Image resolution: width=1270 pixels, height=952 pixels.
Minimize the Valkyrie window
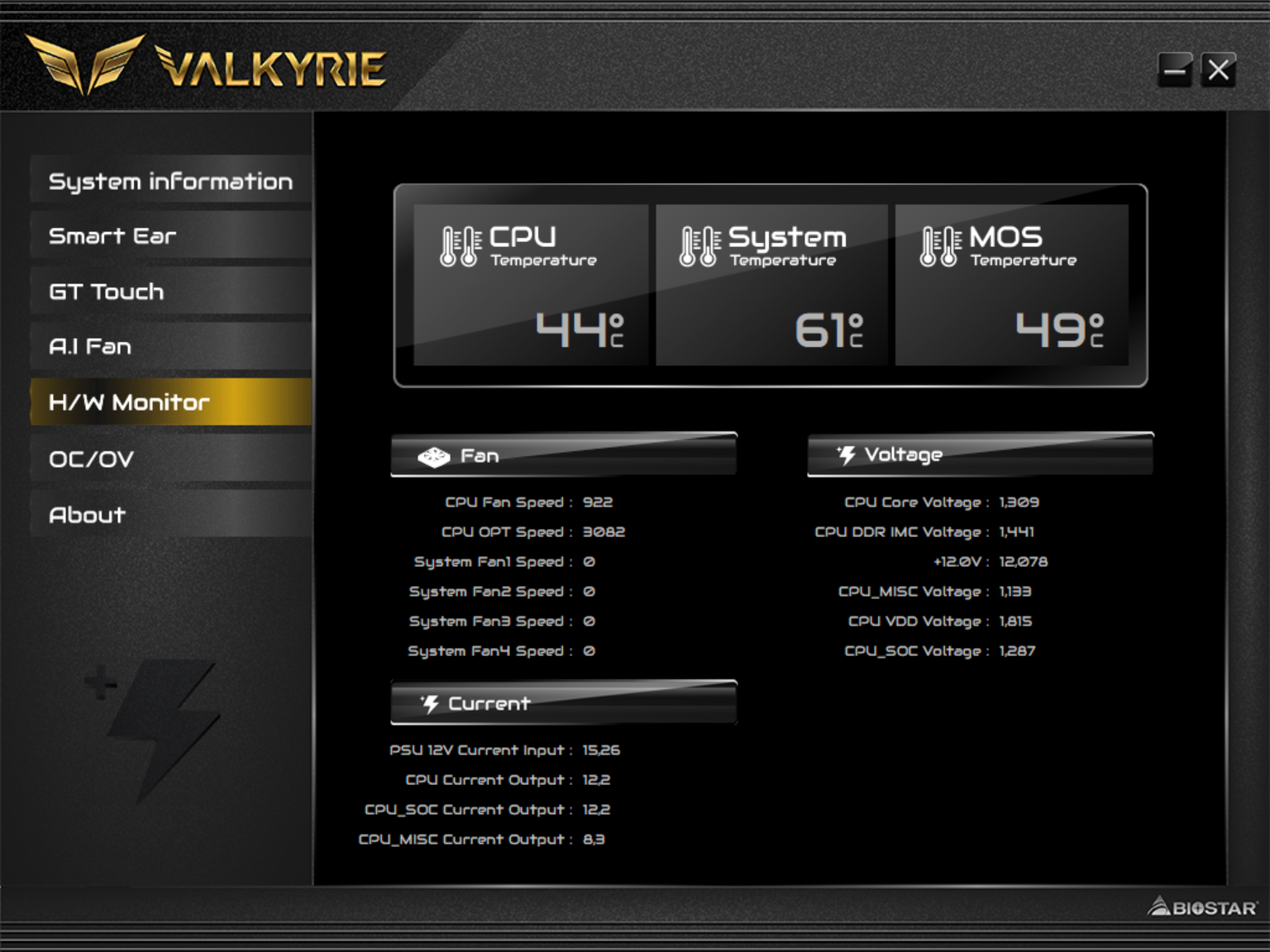1175,70
